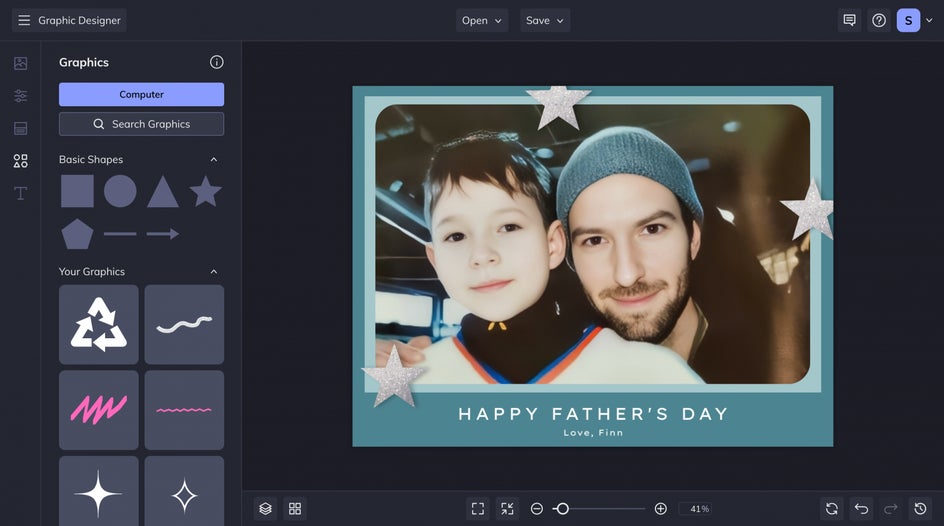Image resolution: width=944 pixels, height=526 pixels.
Task: Select the Graphics shapes sidebar tab
Action: (20, 161)
